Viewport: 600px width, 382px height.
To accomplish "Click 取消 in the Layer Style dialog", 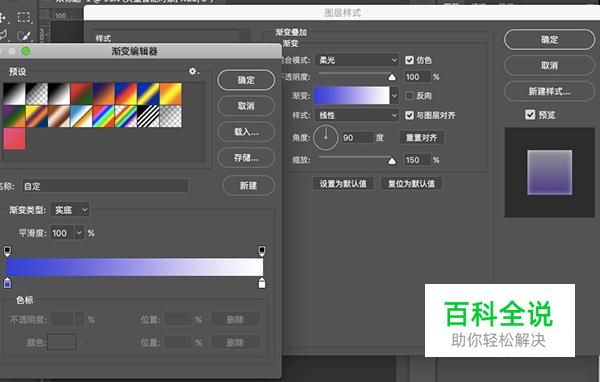I will pyautogui.click(x=549, y=65).
